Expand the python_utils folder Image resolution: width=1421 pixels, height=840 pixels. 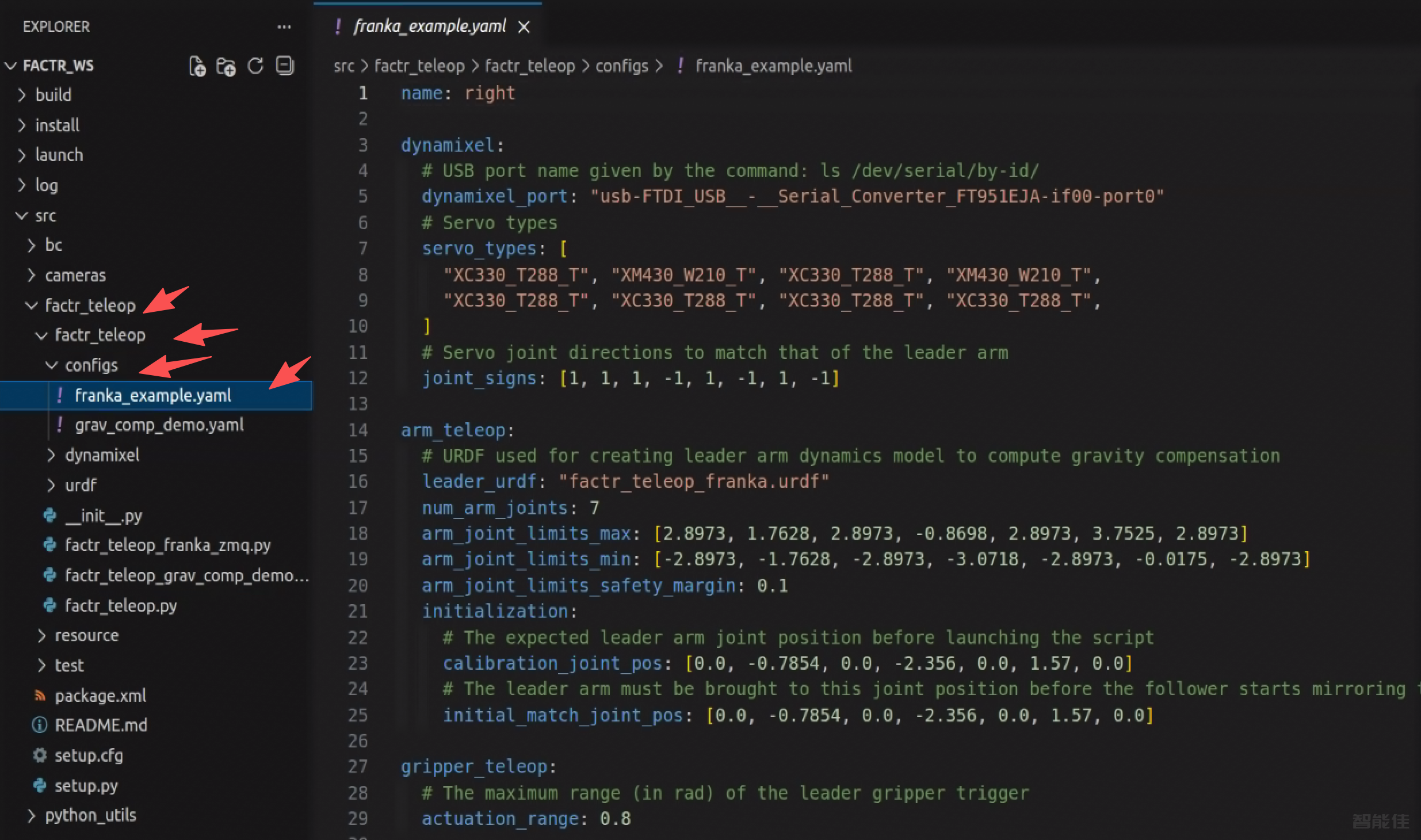coord(90,815)
